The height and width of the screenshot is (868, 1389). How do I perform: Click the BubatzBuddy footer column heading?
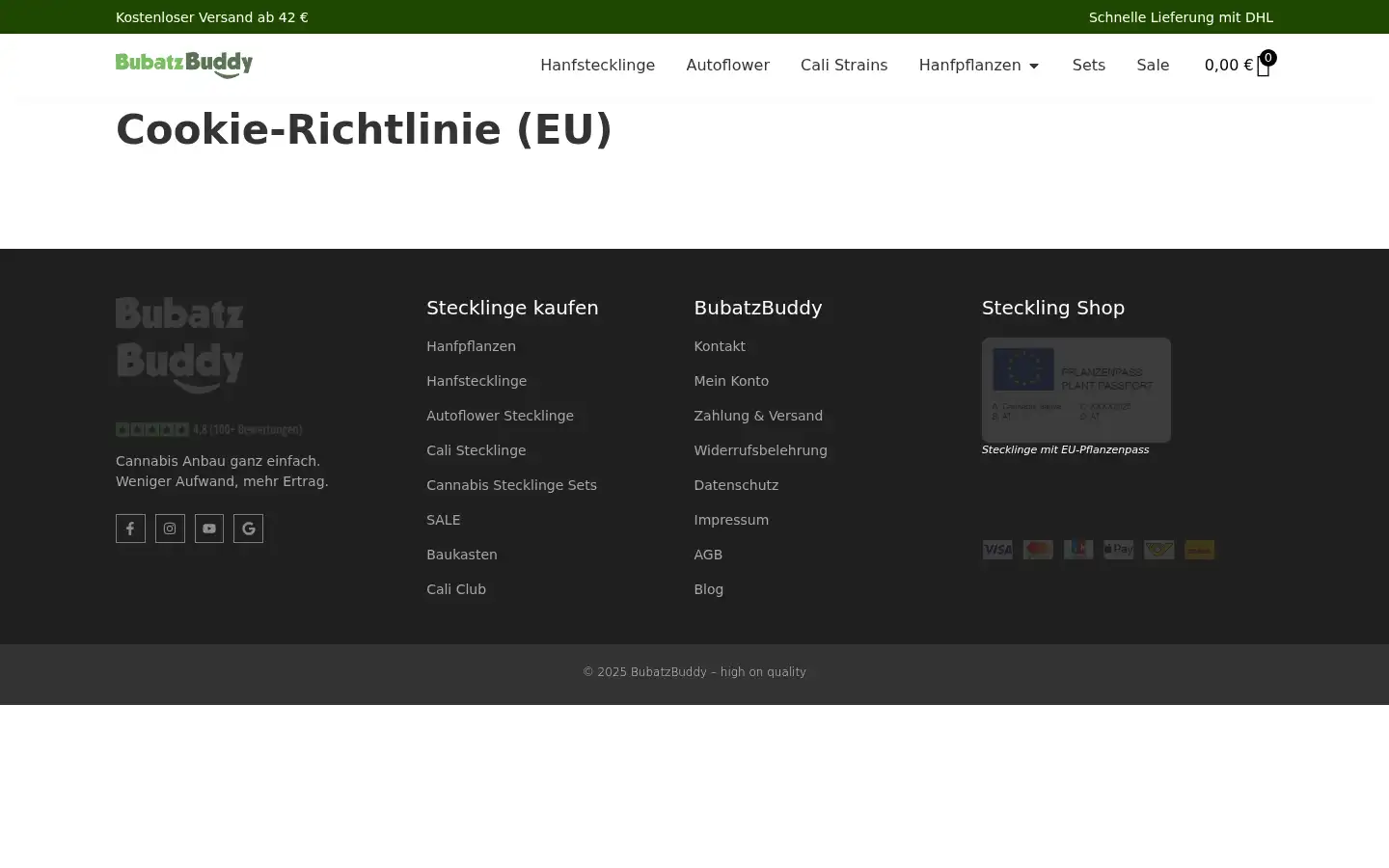[x=758, y=308]
